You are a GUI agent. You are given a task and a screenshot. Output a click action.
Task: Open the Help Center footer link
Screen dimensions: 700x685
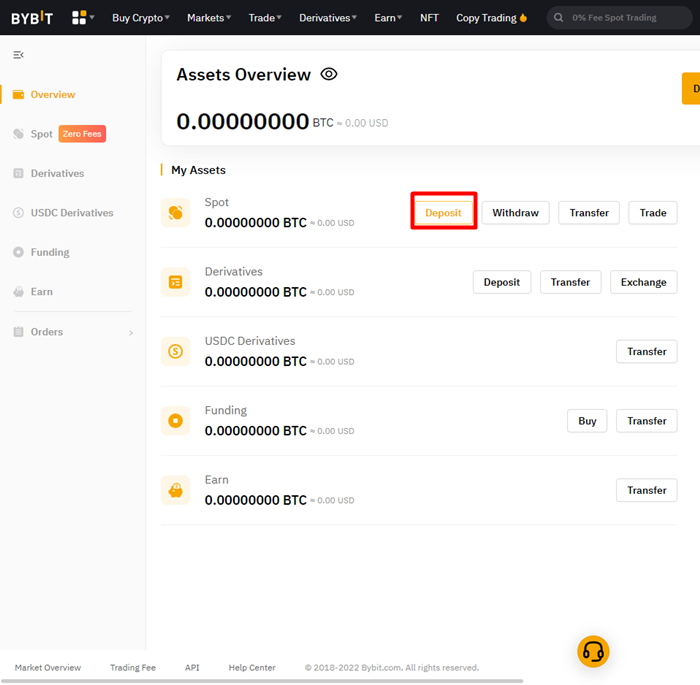[252, 668]
